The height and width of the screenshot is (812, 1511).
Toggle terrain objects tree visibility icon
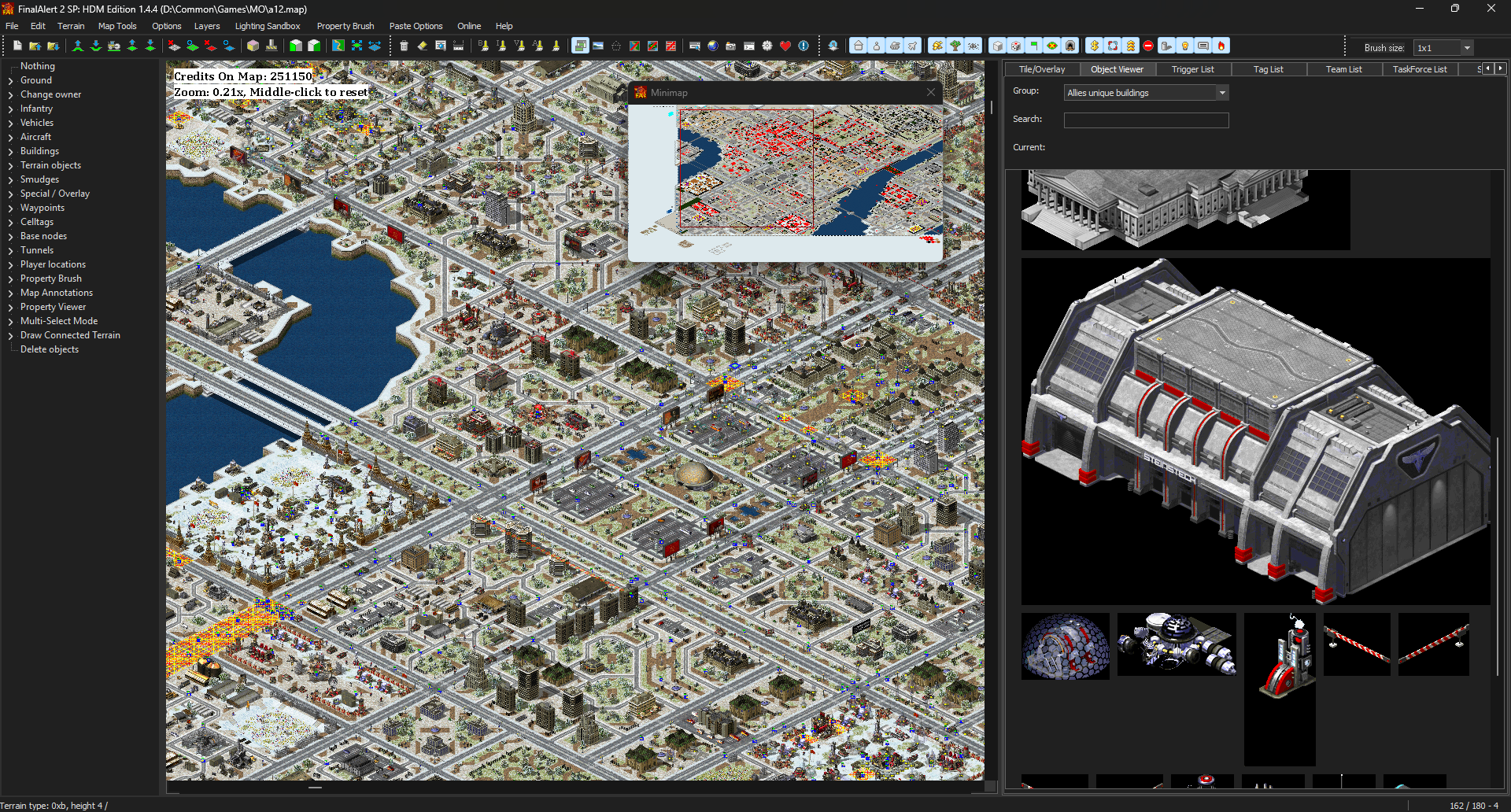[955, 46]
